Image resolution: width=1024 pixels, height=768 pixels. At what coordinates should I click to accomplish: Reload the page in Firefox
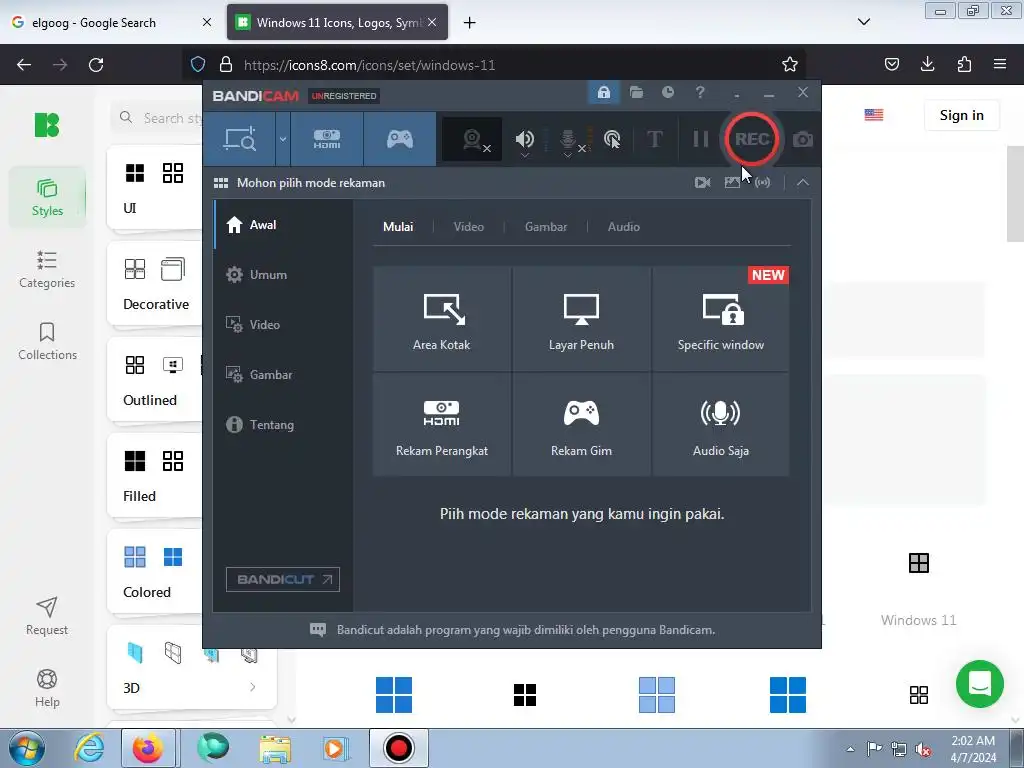tap(96, 65)
